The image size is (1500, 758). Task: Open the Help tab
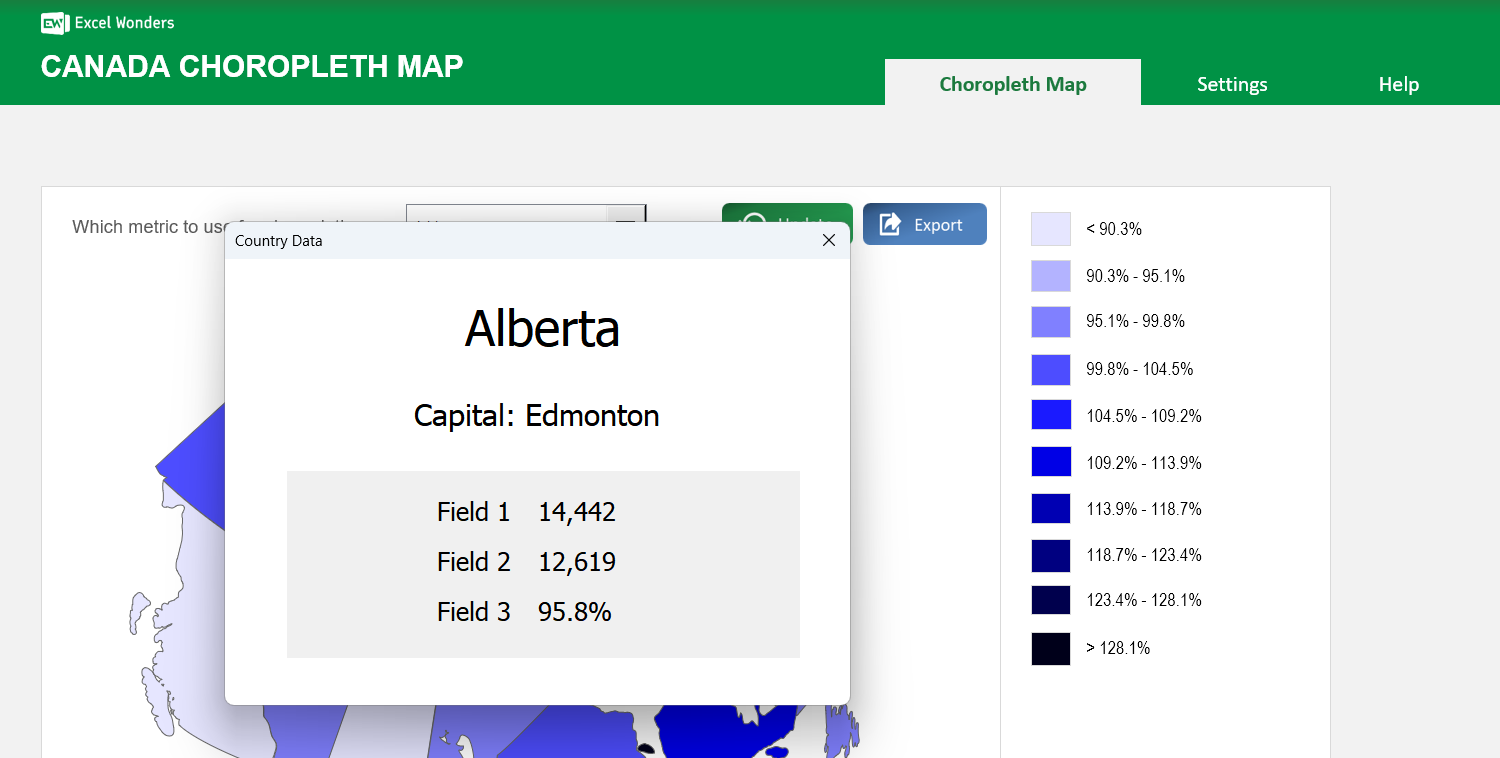1398,84
